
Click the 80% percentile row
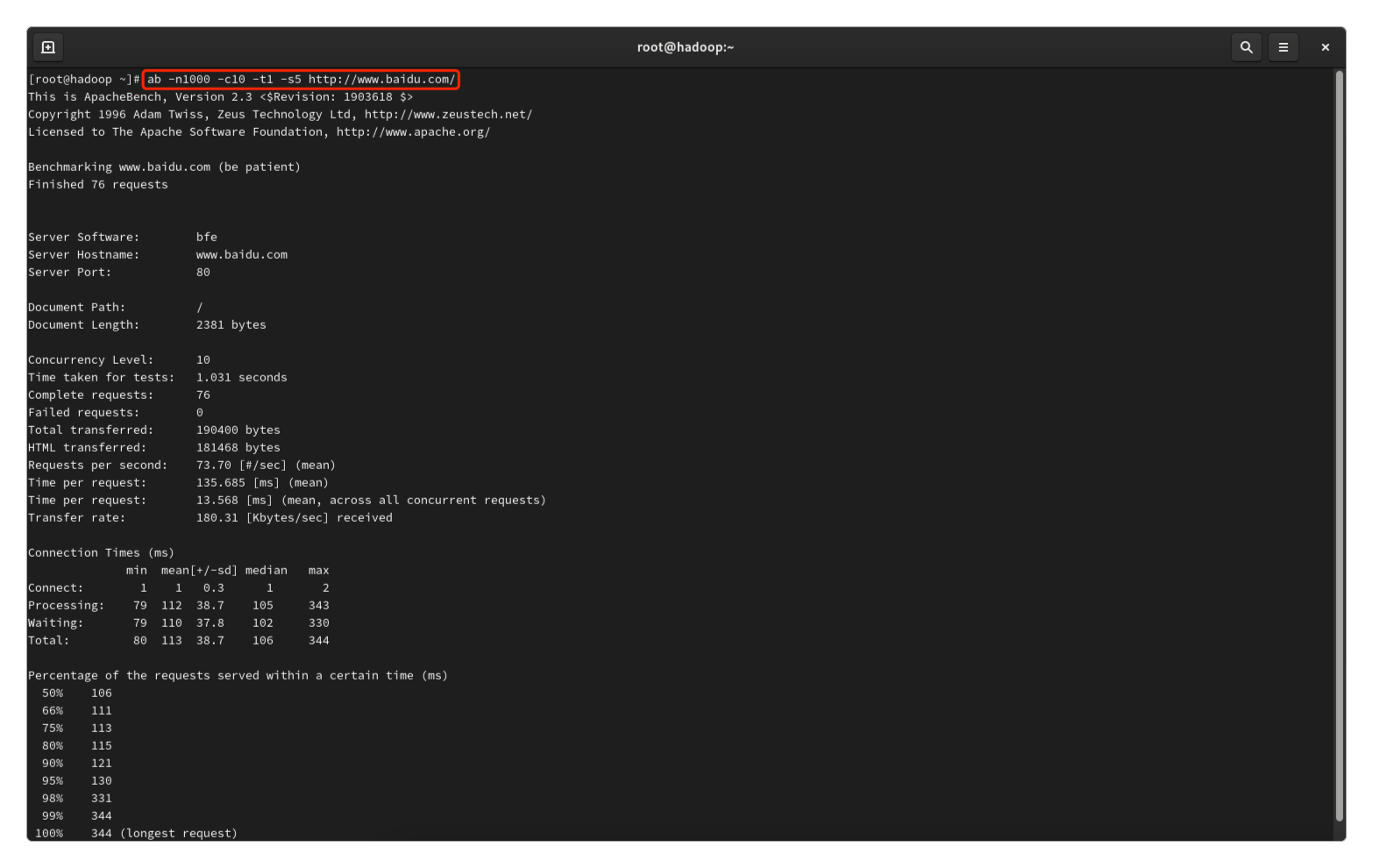77,746
